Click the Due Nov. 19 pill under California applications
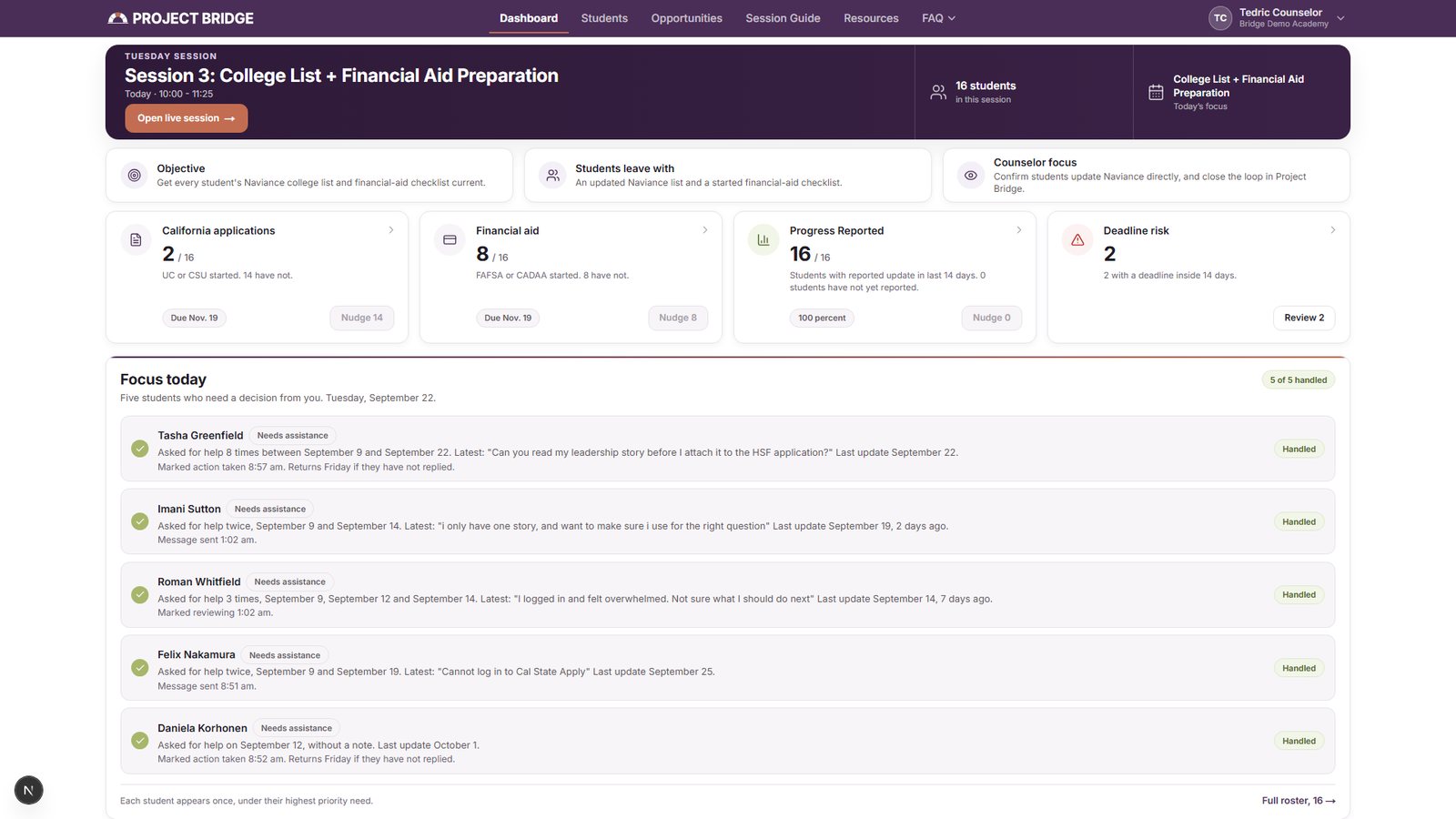The width and height of the screenshot is (1456, 819). (195, 318)
